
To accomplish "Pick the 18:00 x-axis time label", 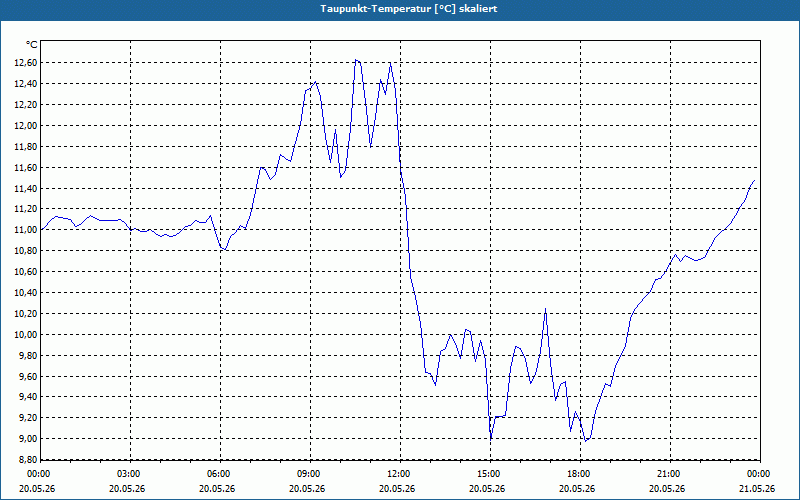I will (x=577, y=474).
